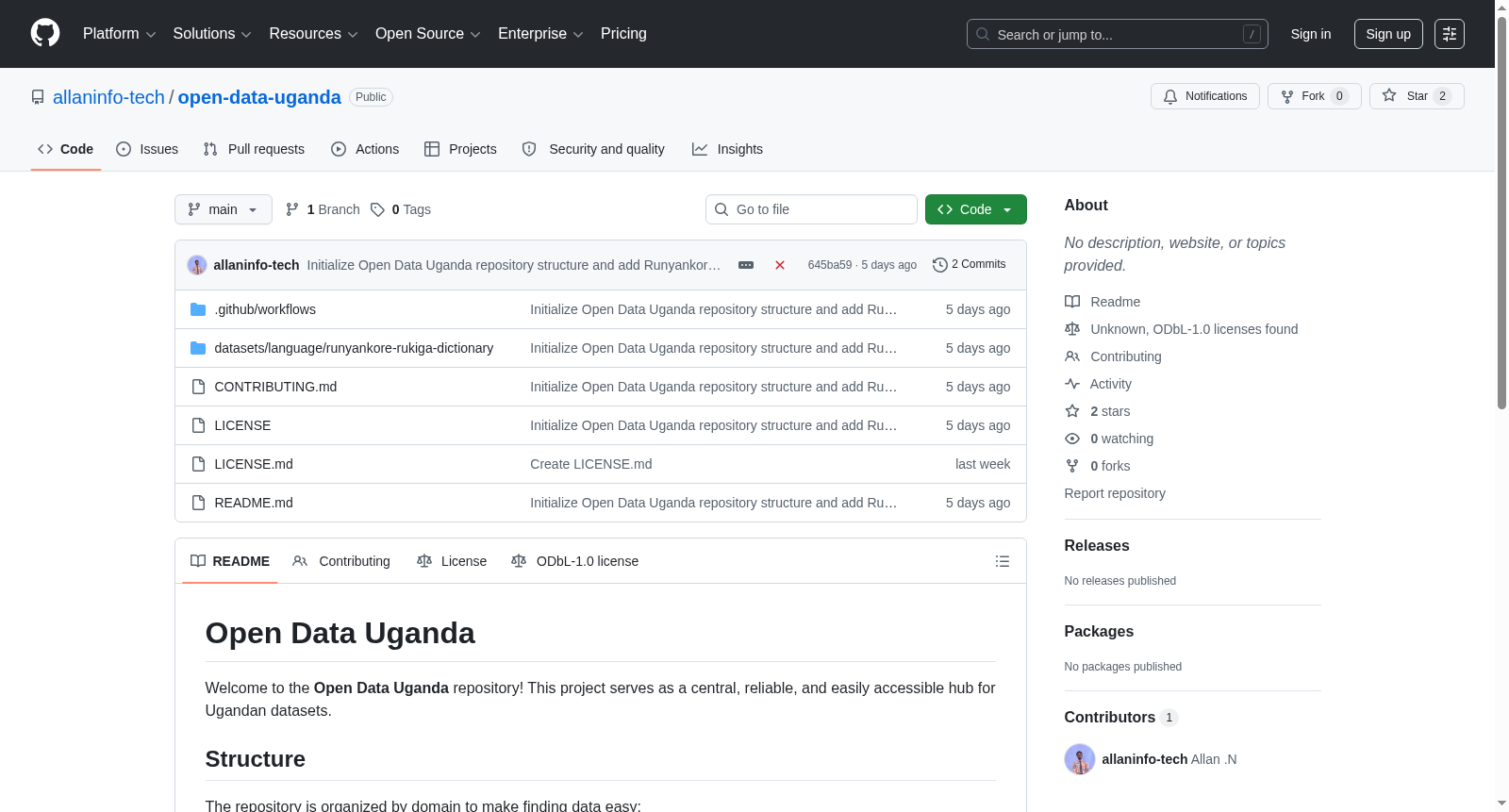Image resolution: width=1509 pixels, height=812 pixels.
Task: Click the README.md file icon
Action: tap(198, 503)
